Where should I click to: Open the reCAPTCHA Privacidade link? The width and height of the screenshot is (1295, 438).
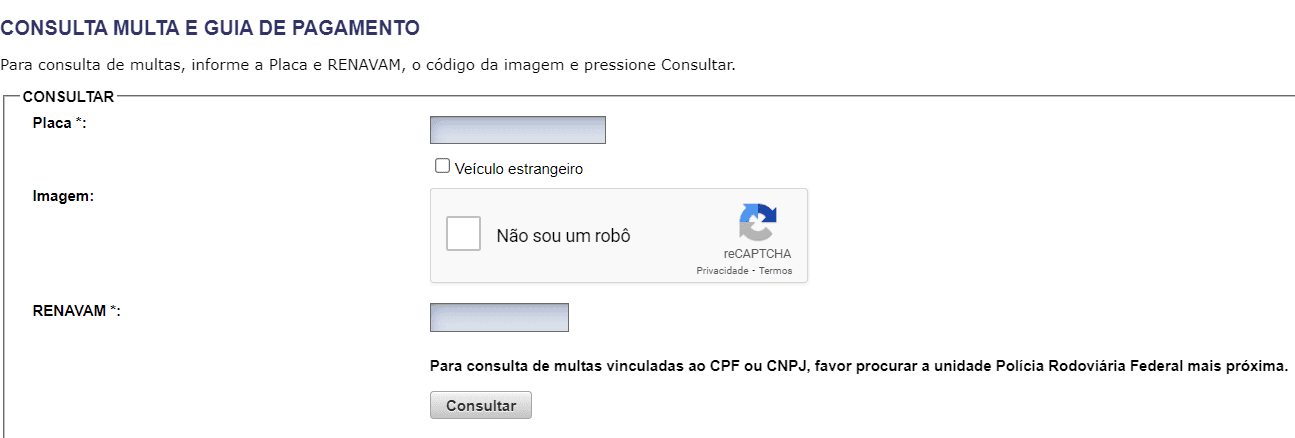[723, 271]
